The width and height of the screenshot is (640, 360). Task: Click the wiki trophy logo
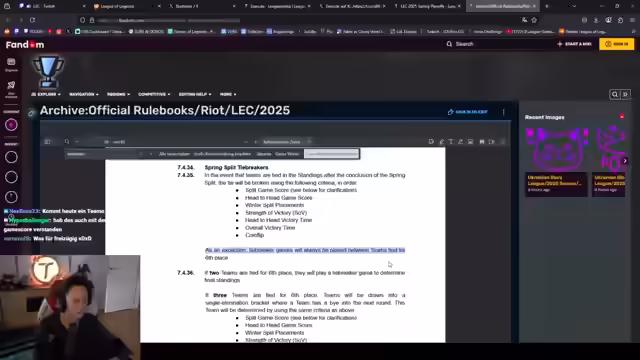pos(48,72)
